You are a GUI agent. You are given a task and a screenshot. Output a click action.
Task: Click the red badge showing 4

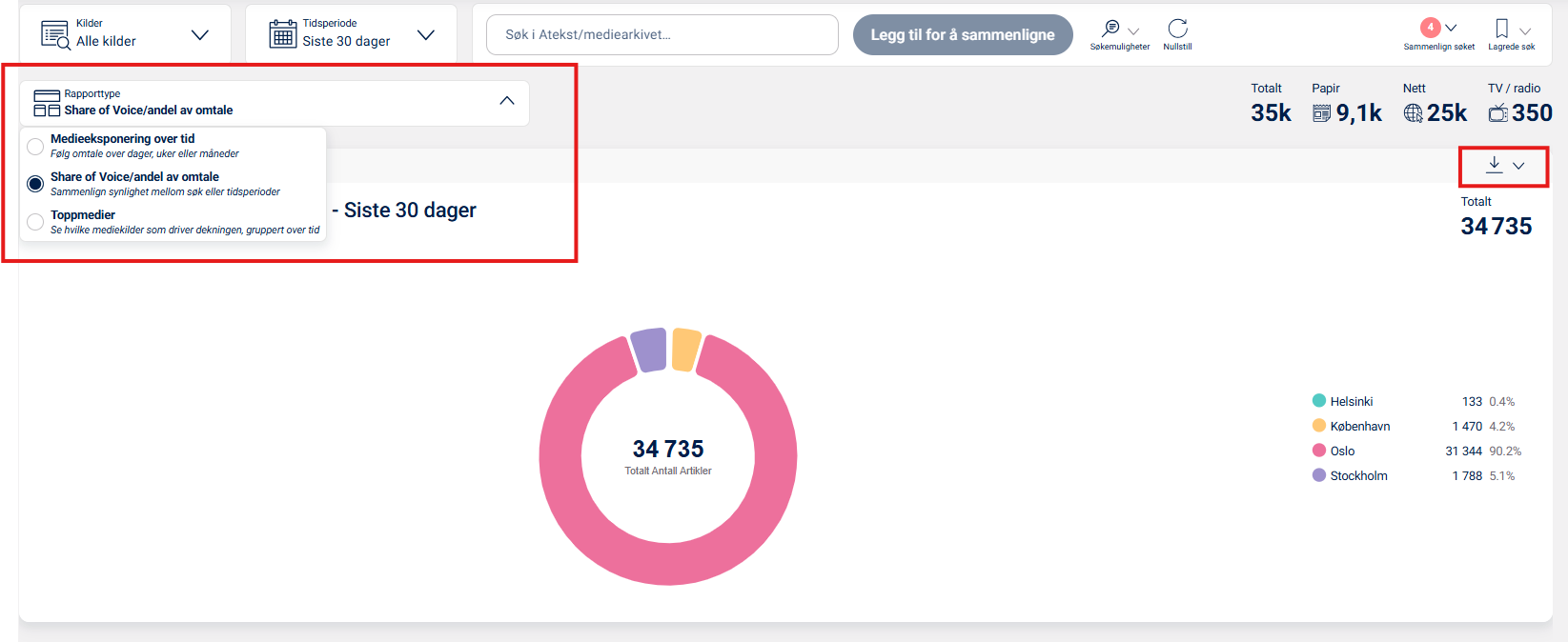click(x=1430, y=28)
